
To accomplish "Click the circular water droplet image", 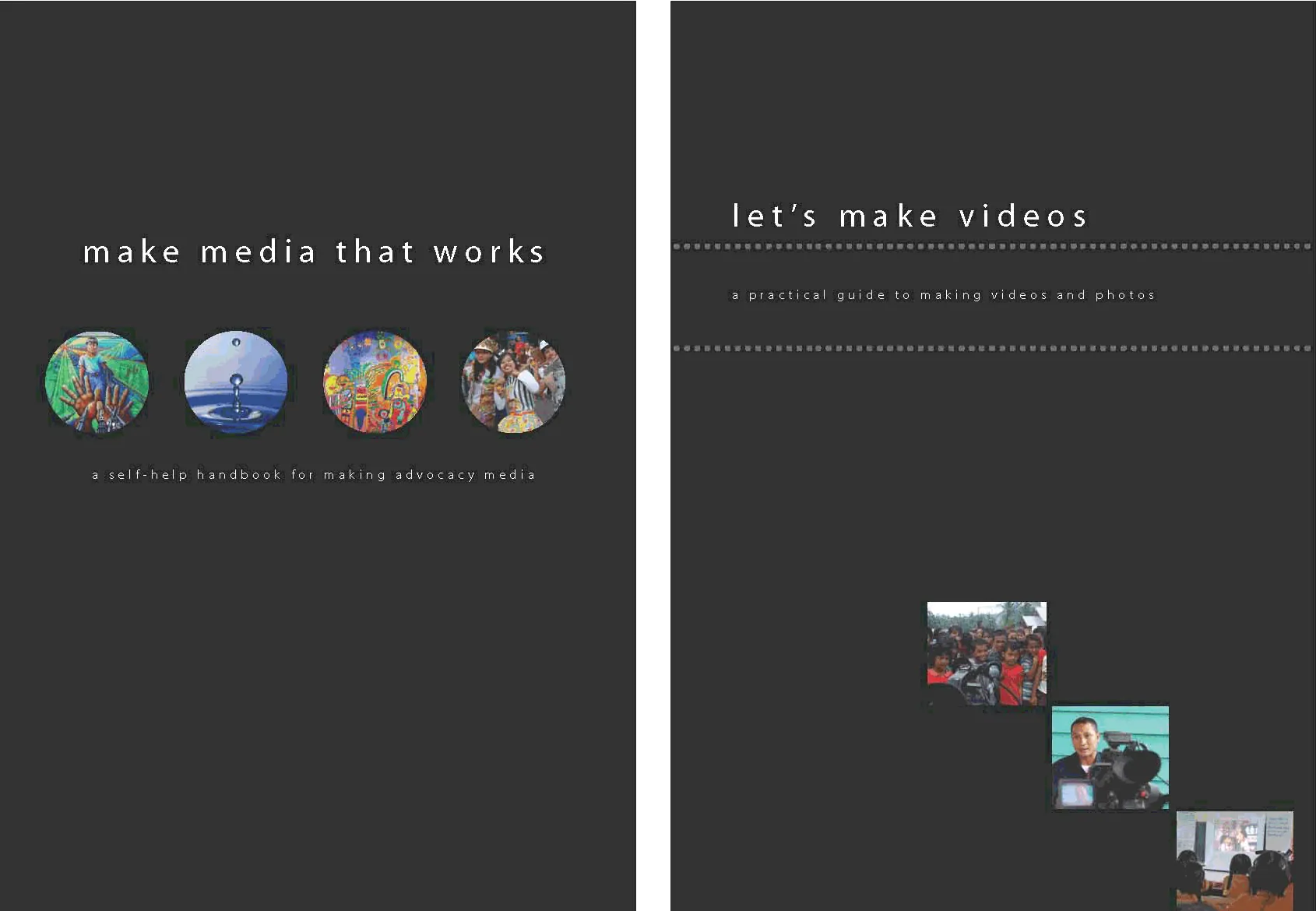I will 236,382.
